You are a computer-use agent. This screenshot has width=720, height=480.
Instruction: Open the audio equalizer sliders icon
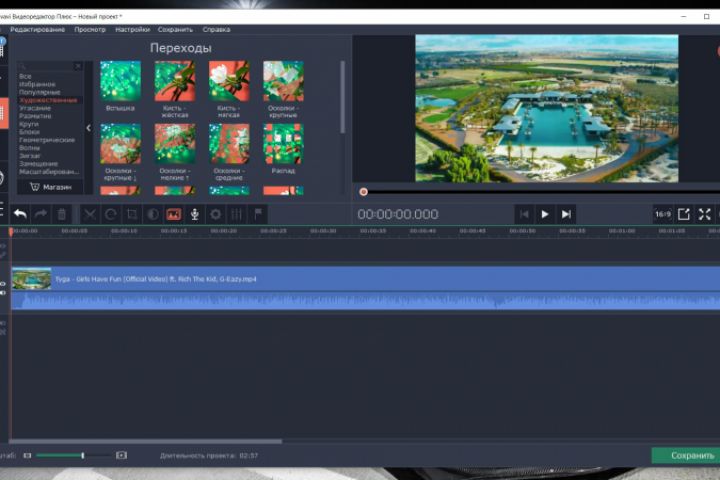(236, 214)
